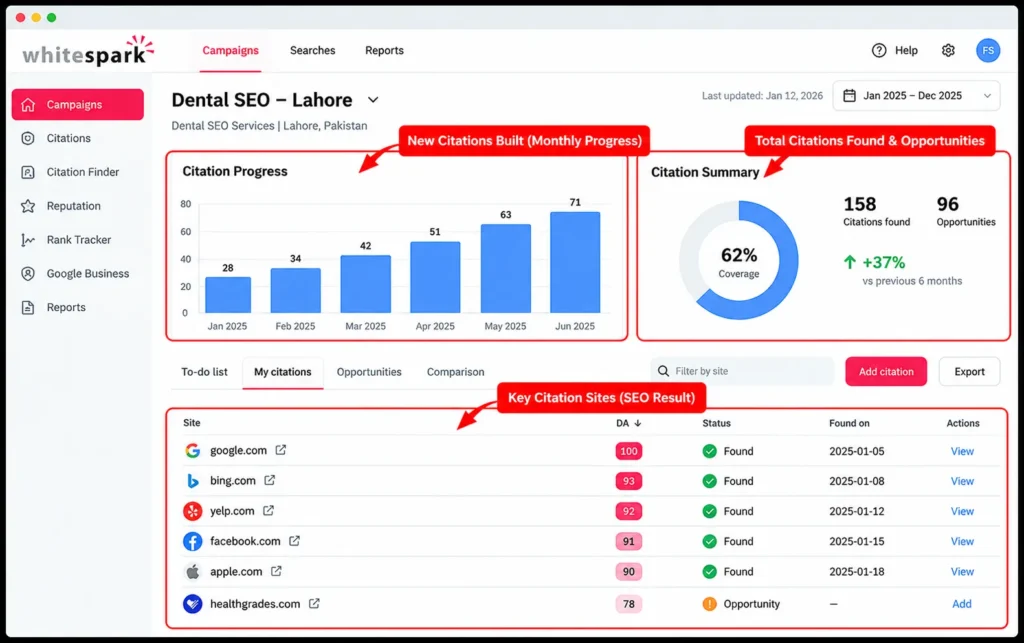This screenshot has width=1024, height=643.
Task: Open bing.com external link icon
Action: [270, 480]
